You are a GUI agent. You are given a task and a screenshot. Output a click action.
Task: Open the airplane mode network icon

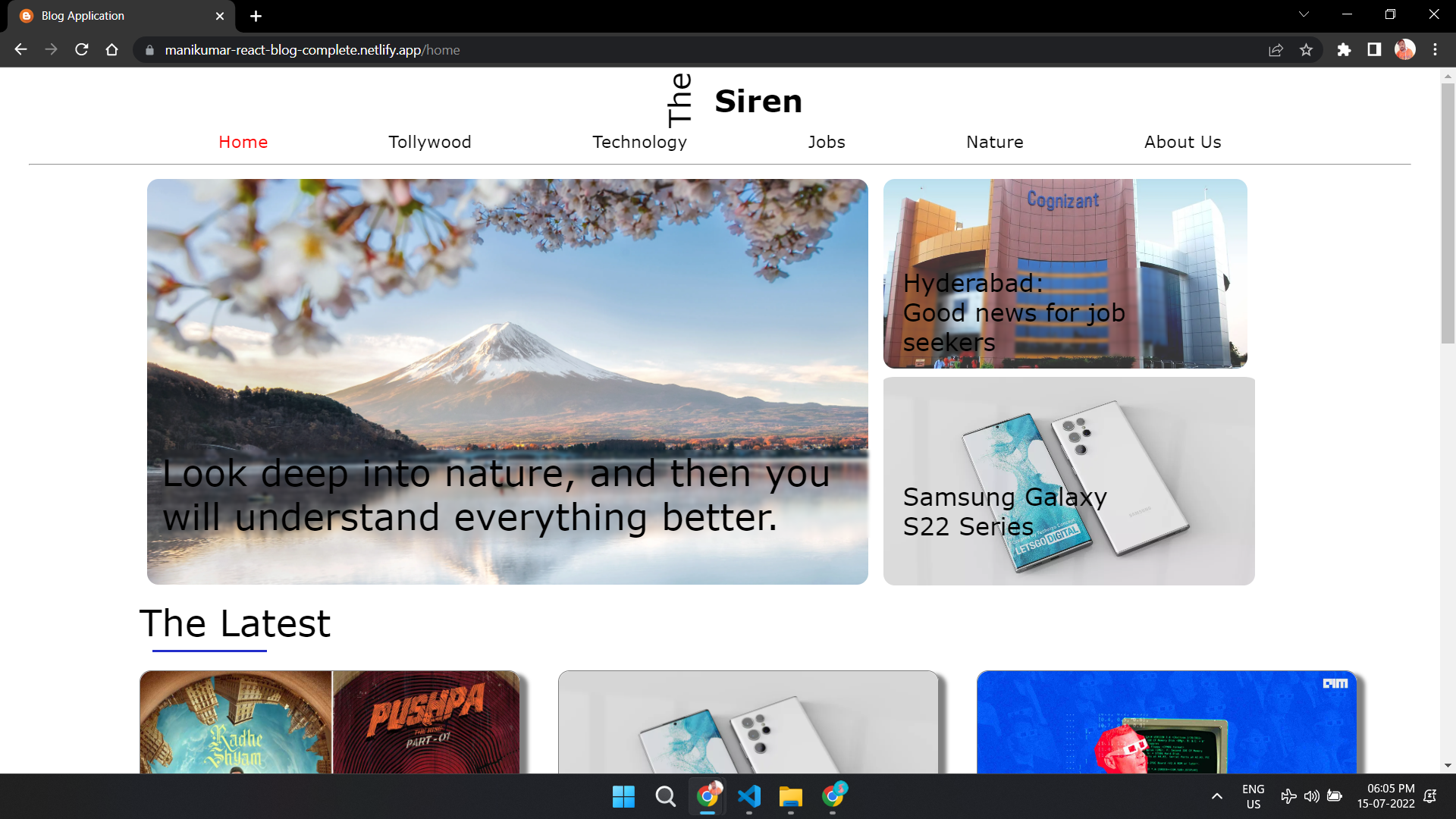tap(1288, 796)
